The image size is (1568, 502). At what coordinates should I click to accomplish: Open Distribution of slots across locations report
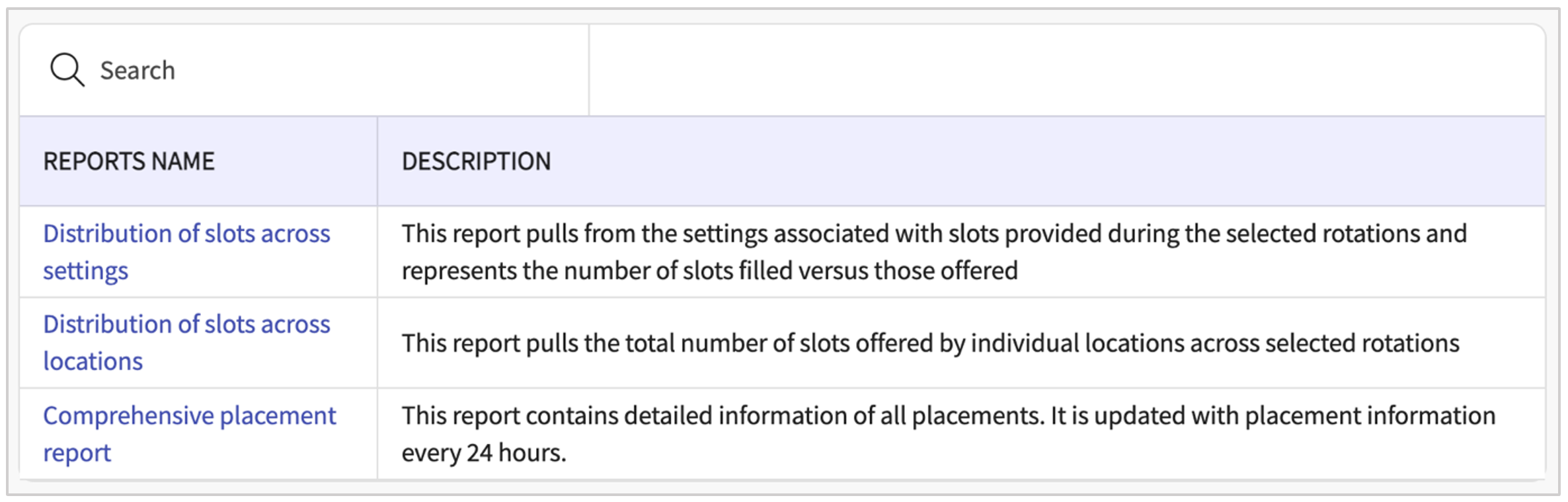pyautogui.click(x=186, y=324)
